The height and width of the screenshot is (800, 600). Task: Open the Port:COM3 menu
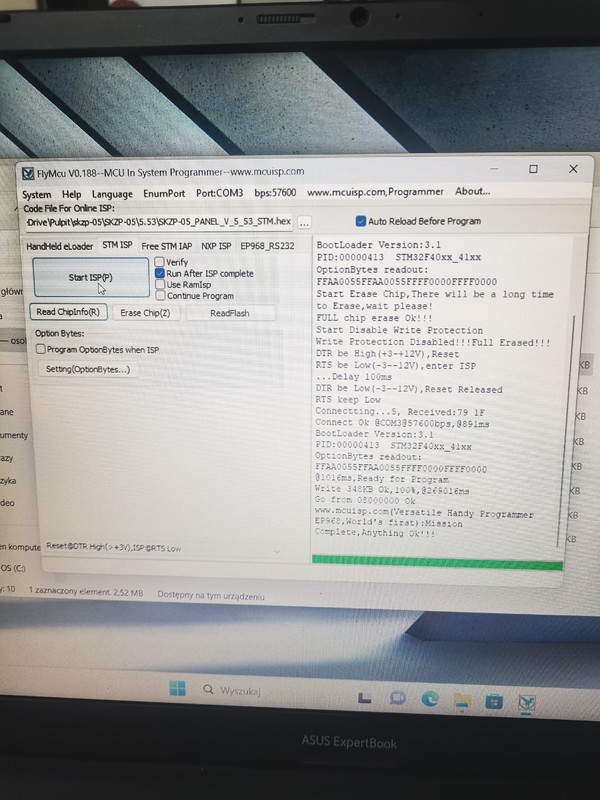click(x=218, y=193)
